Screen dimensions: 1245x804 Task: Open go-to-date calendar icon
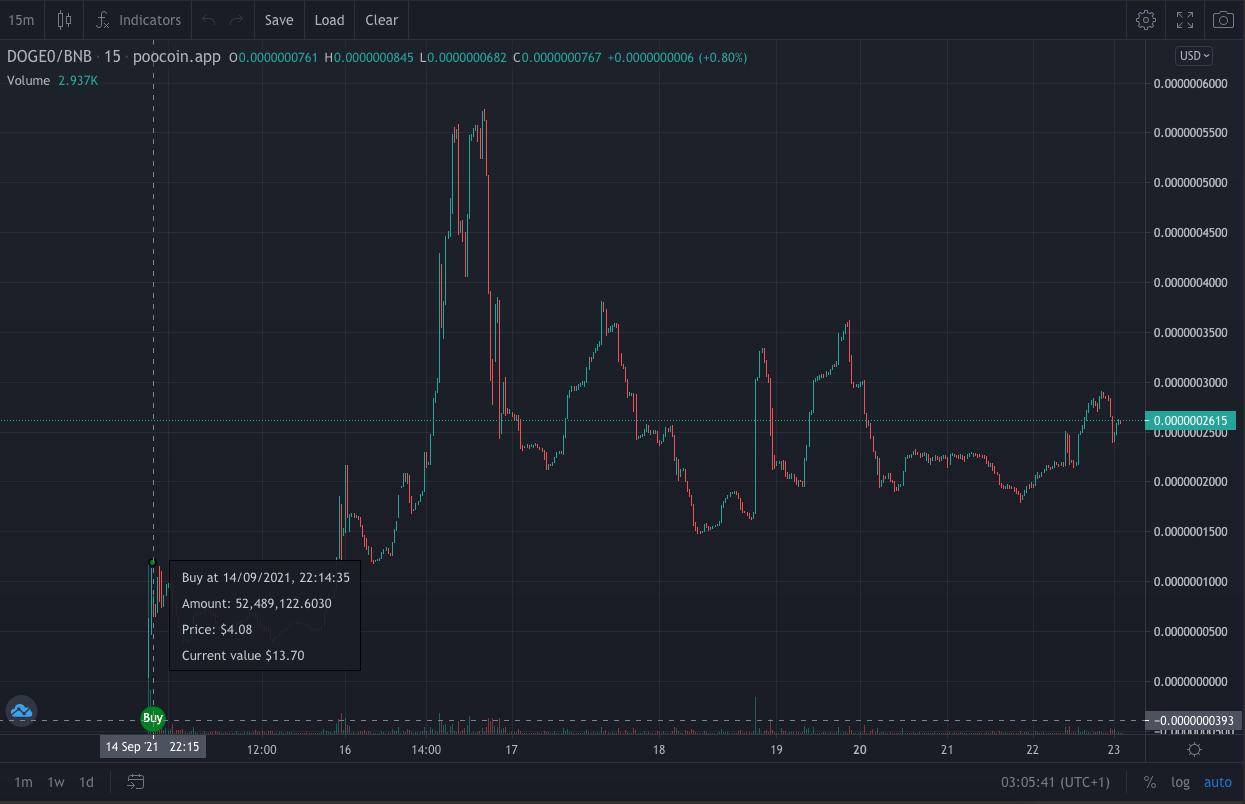click(136, 782)
